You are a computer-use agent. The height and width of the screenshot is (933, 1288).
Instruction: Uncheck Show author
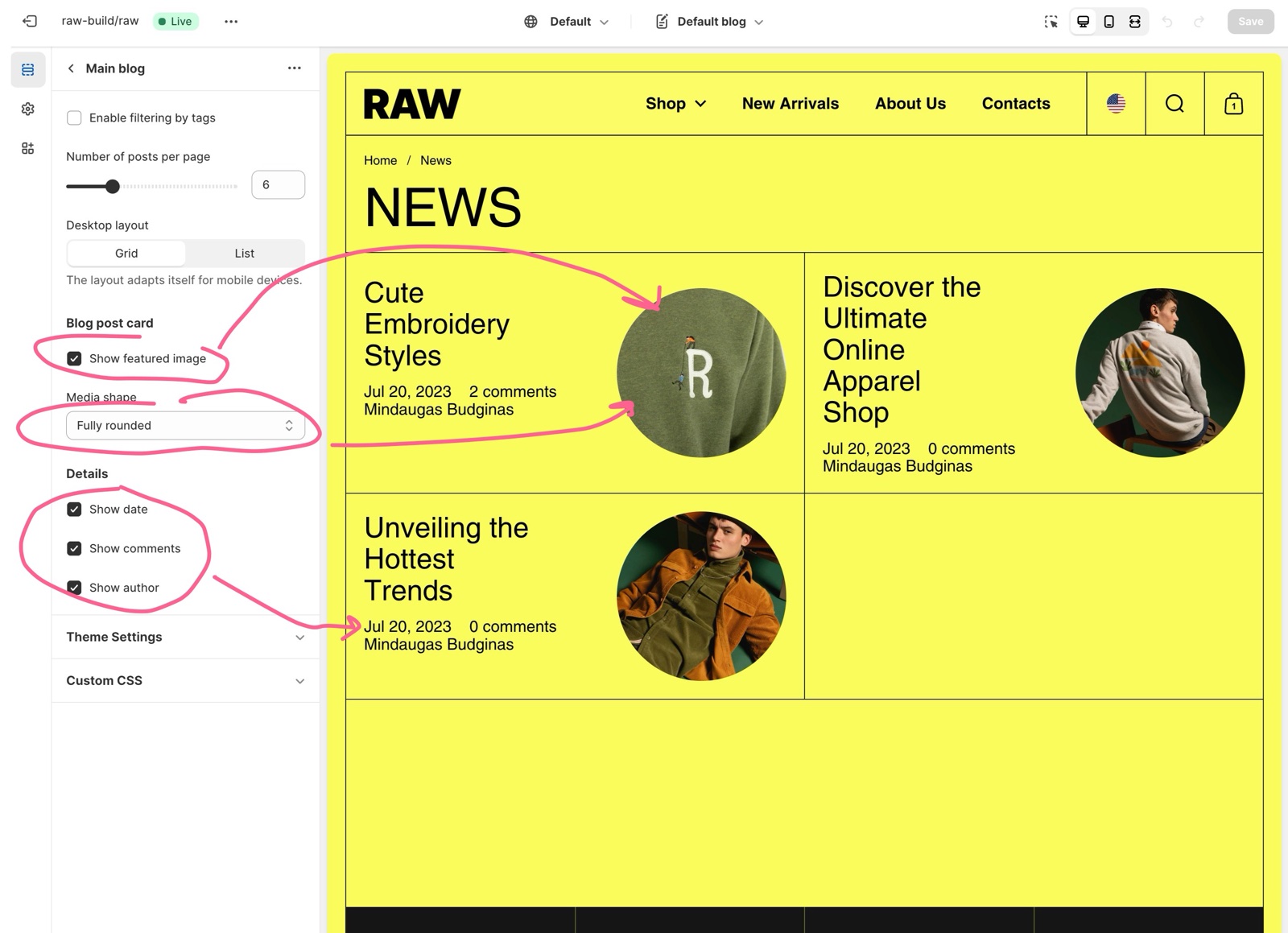point(74,588)
